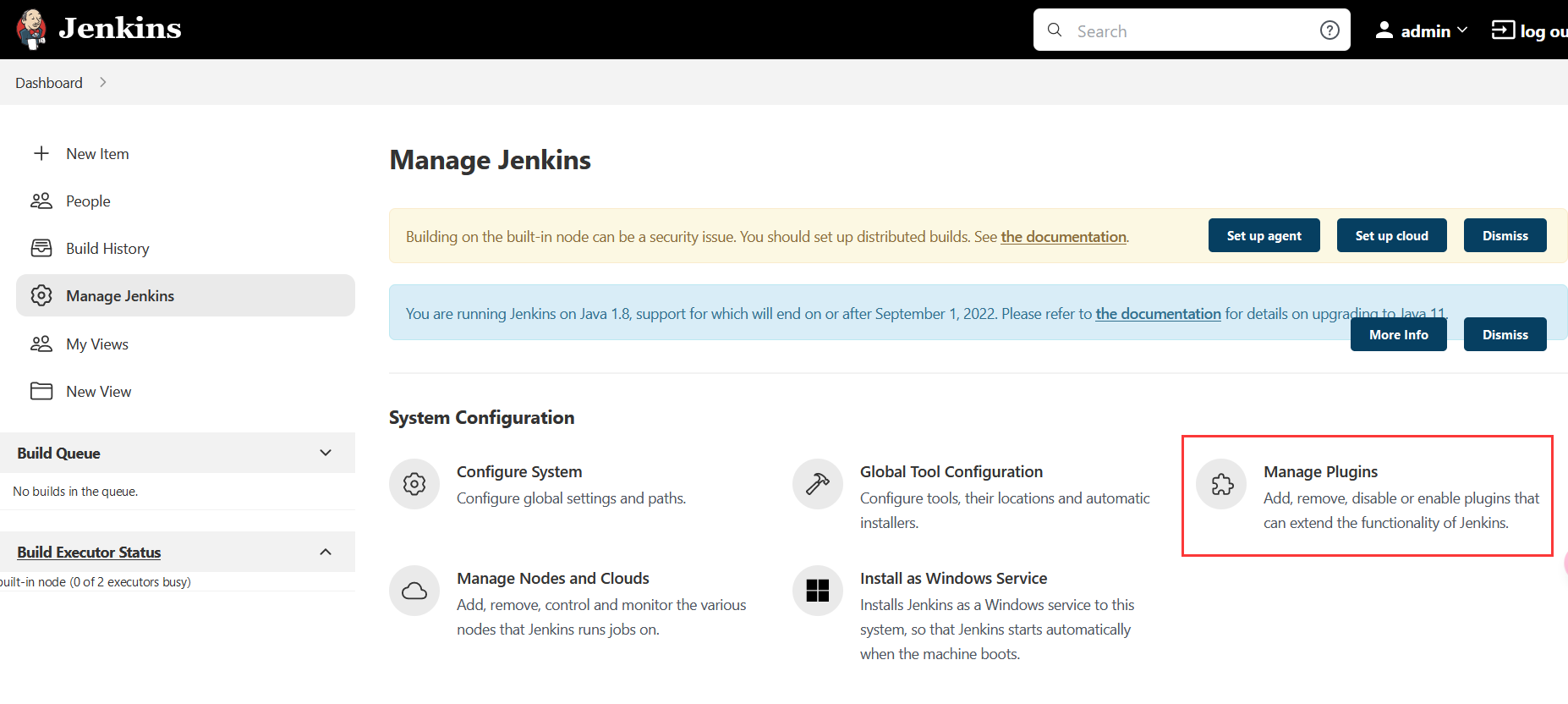This screenshot has width=1568, height=704.
Task: Dismiss the built-in node security warning
Action: [x=1505, y=235]
